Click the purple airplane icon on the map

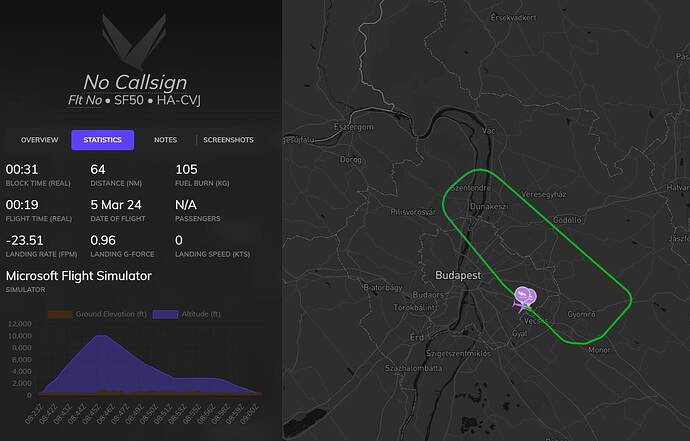coord(521,305)
